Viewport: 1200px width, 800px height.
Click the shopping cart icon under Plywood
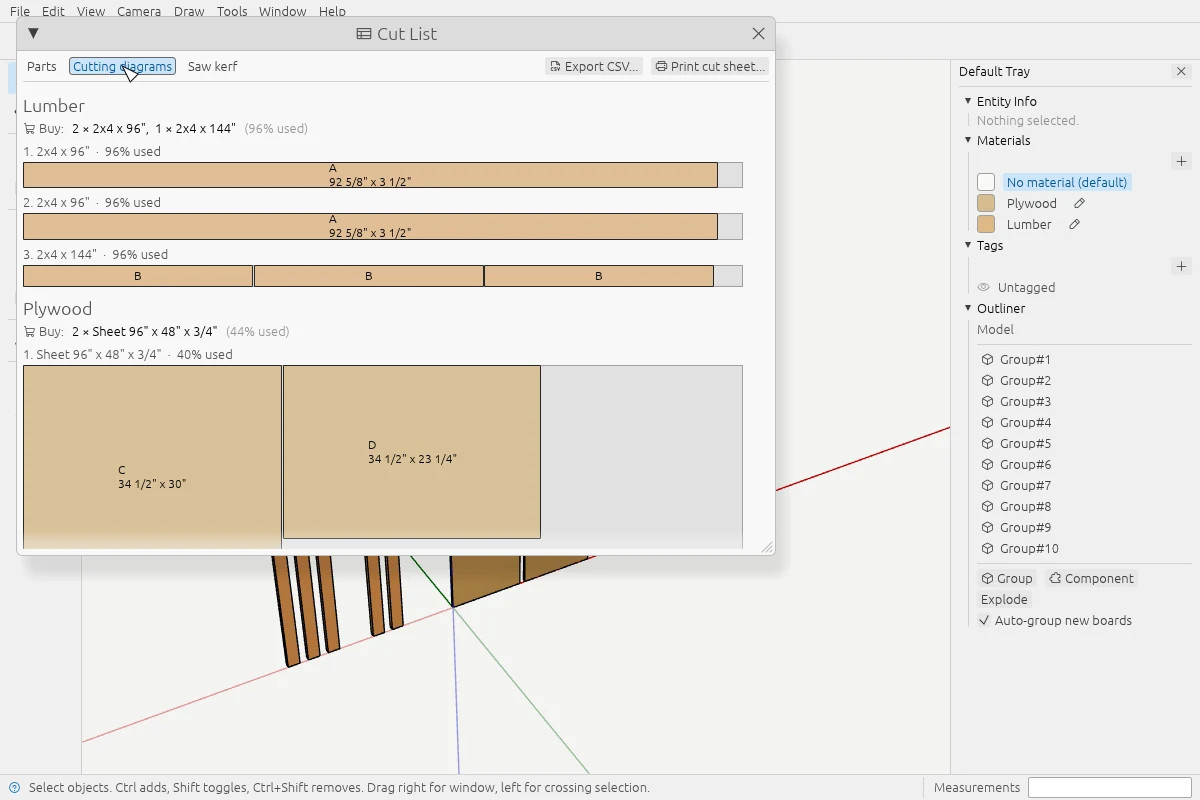point(29,332)
